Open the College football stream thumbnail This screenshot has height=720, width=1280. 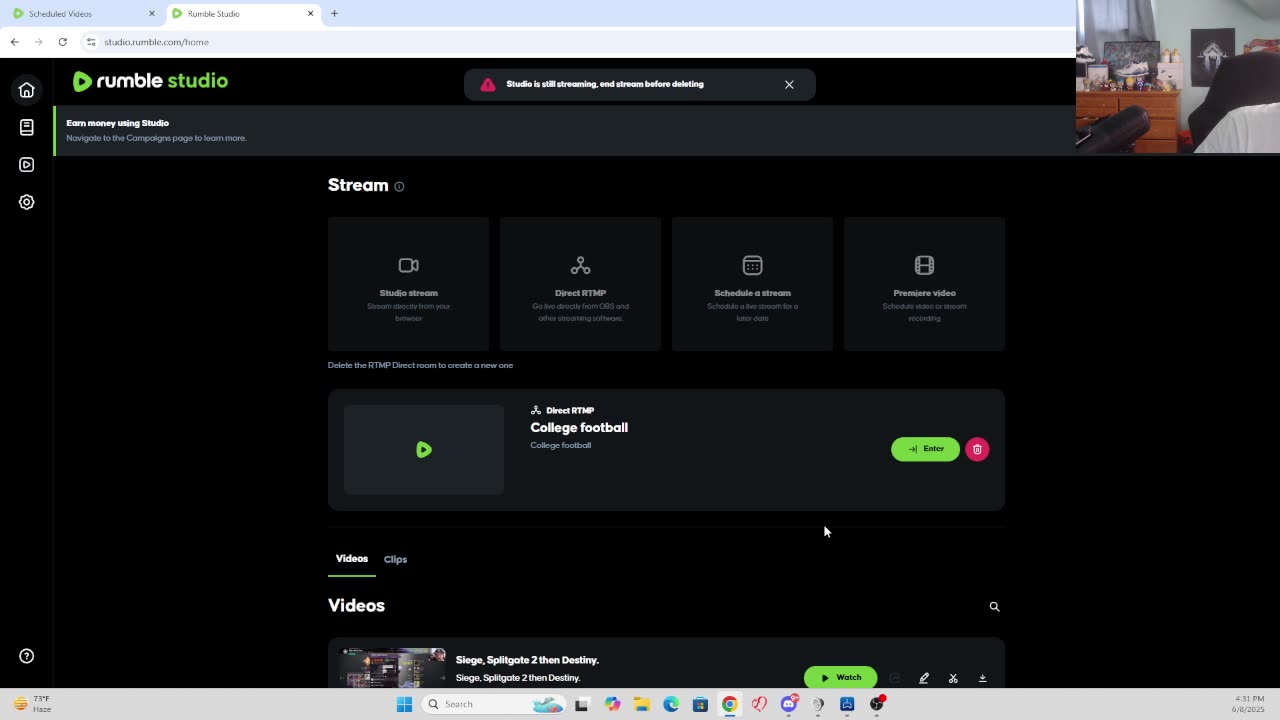424,450
